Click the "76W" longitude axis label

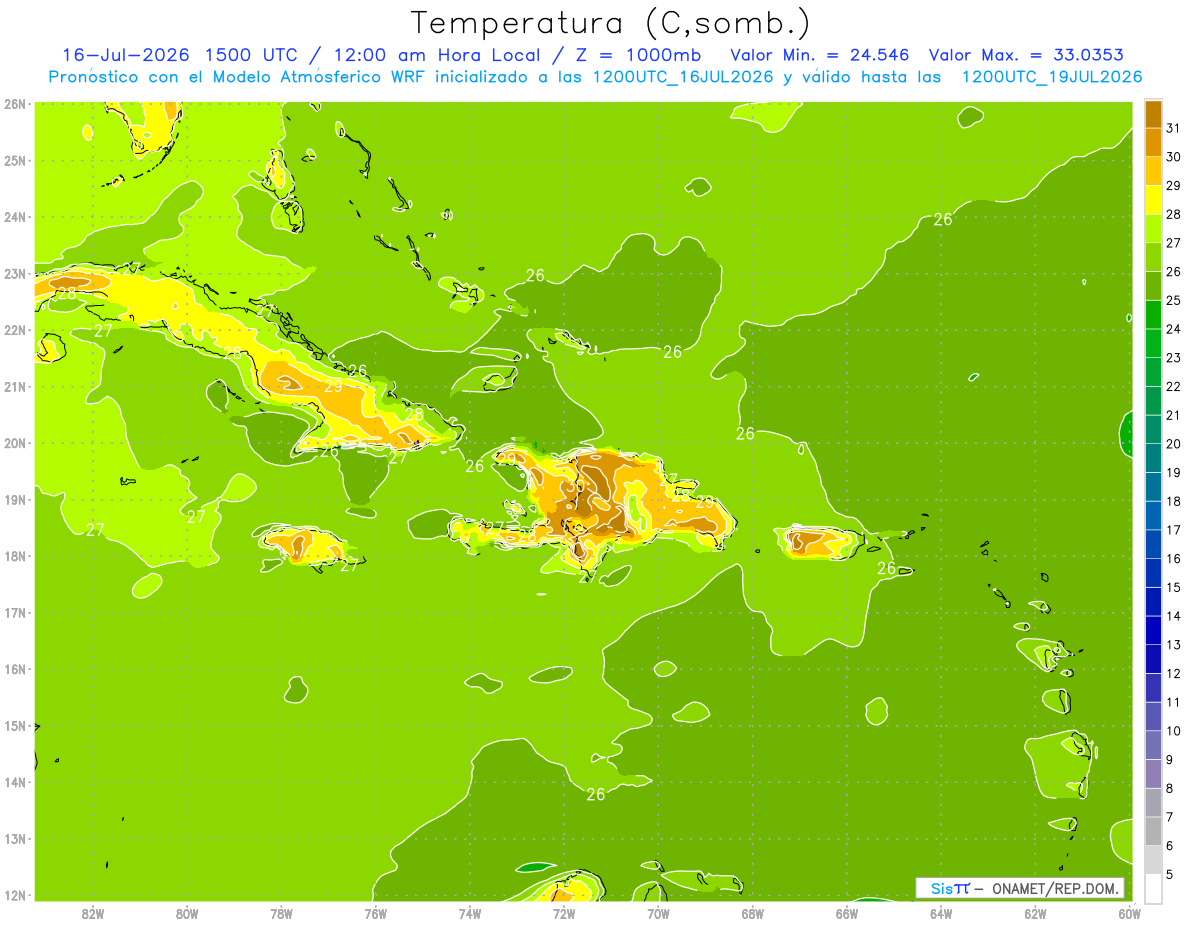(x=376, y=914)
